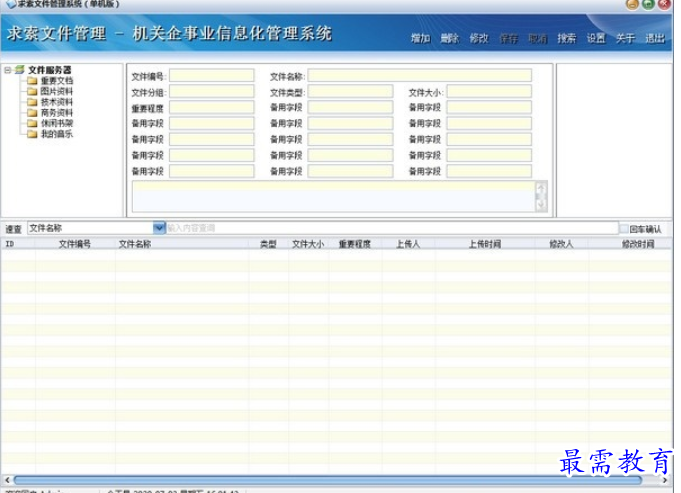
Task: Click the horizontal scrollbar right arrow
Action: coord(665,480)
